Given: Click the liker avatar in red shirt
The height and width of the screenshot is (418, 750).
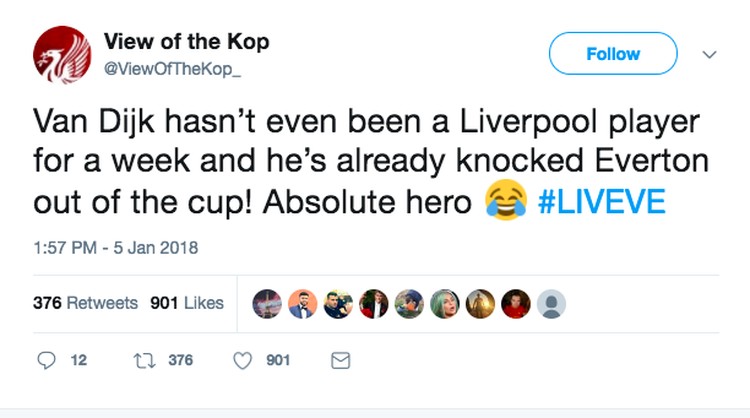Looking at the screenshot, I should 515,304.
